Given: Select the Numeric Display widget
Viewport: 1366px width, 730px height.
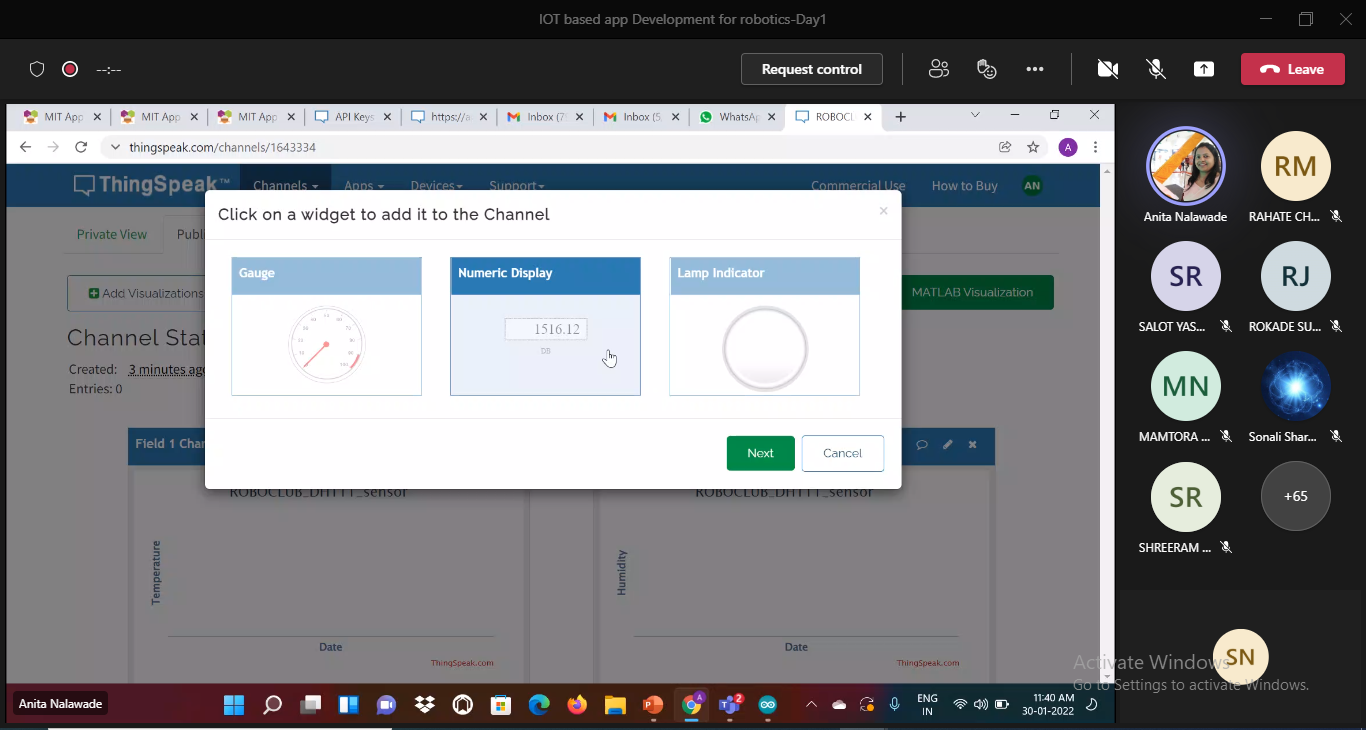Looking at the screenshot, I should 545,327.
